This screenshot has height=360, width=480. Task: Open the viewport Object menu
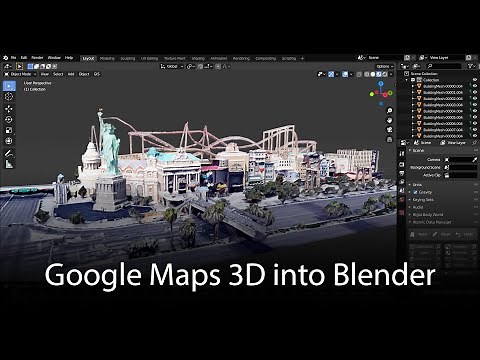[84, 74]
